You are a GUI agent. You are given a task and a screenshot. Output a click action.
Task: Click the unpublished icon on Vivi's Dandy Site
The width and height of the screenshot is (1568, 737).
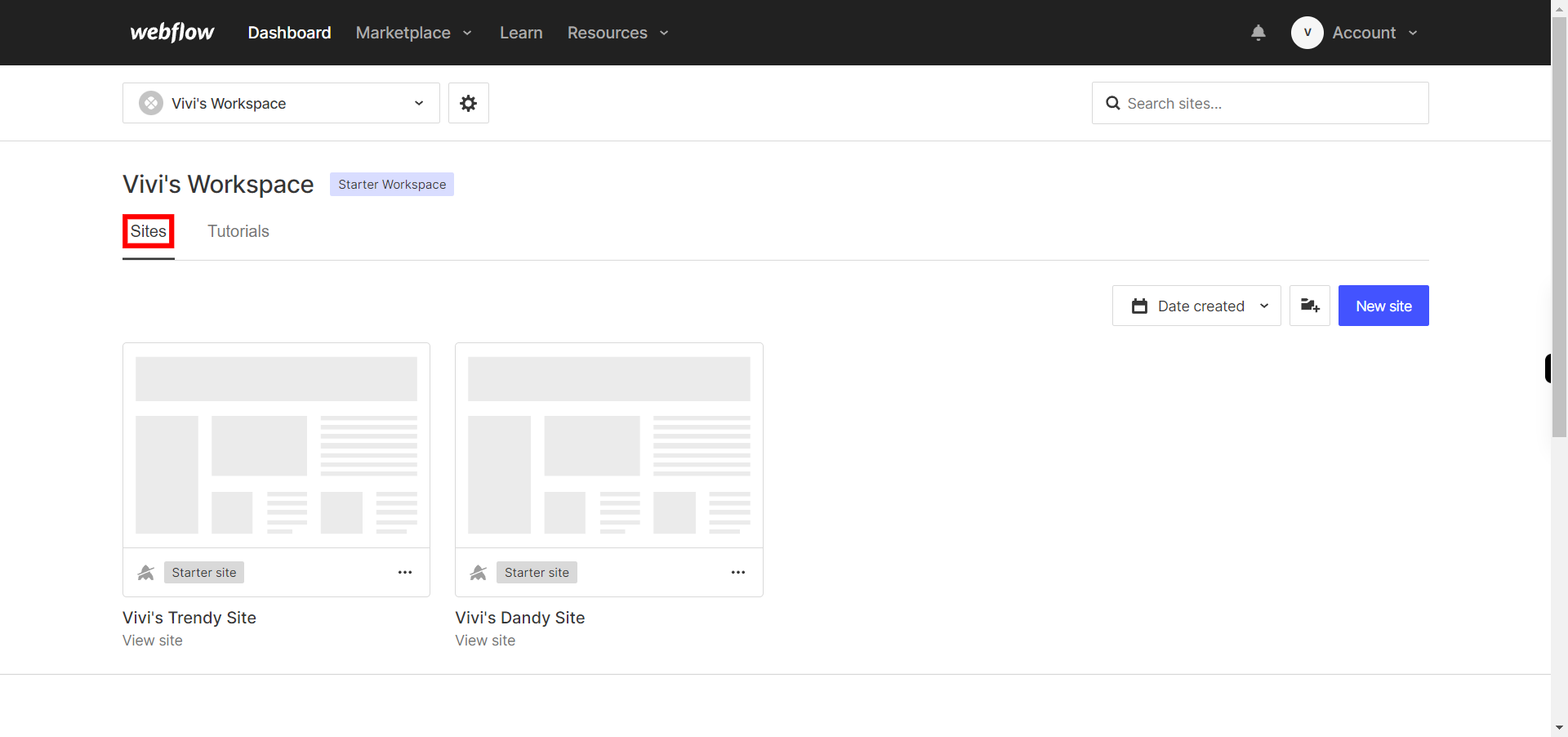pos(479,573)
